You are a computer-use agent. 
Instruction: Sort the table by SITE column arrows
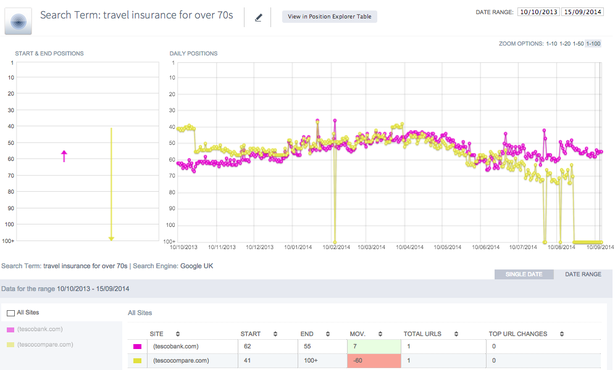point(178,334)
